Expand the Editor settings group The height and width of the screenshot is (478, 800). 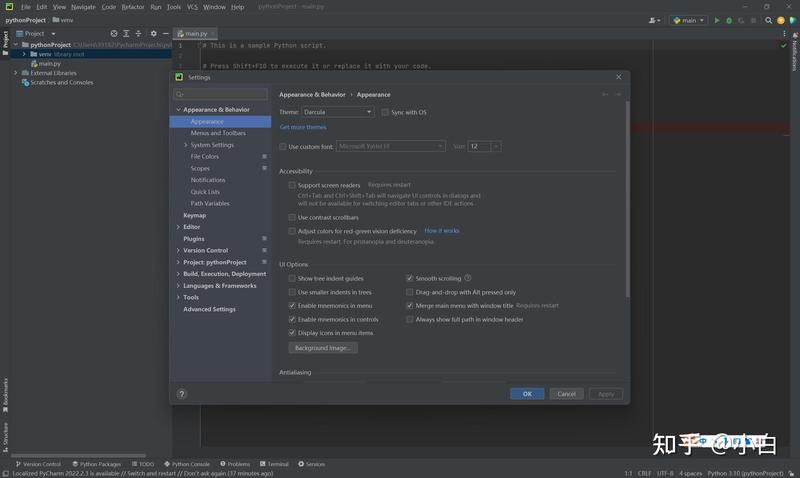pyautogui.click(x=179, y=227)
